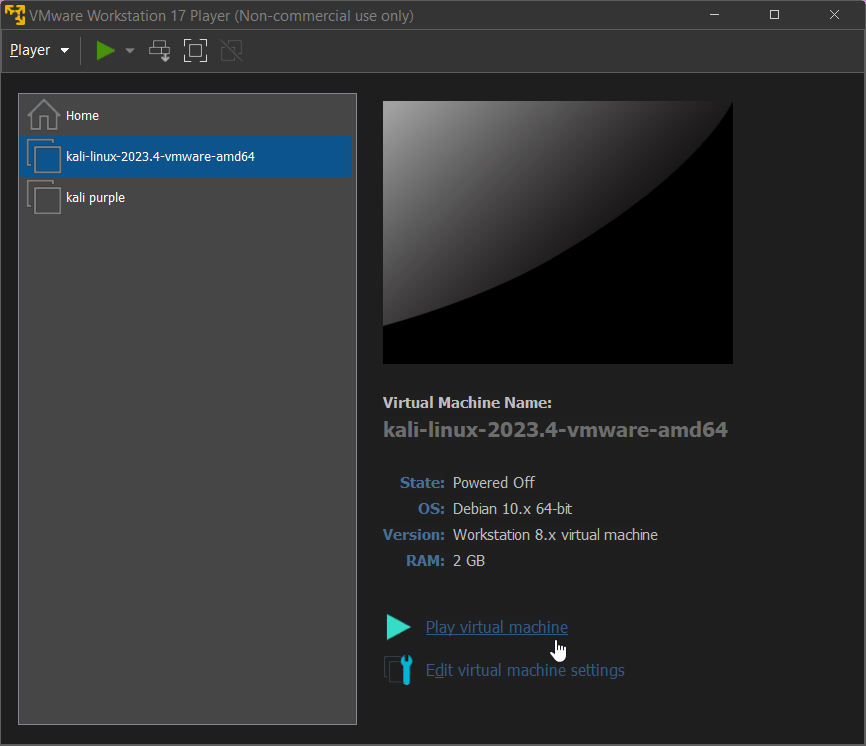The width and height of the screenshot is (866, 746).
Task: Click the green power on toolbar button
Action: tap(105, 50)
